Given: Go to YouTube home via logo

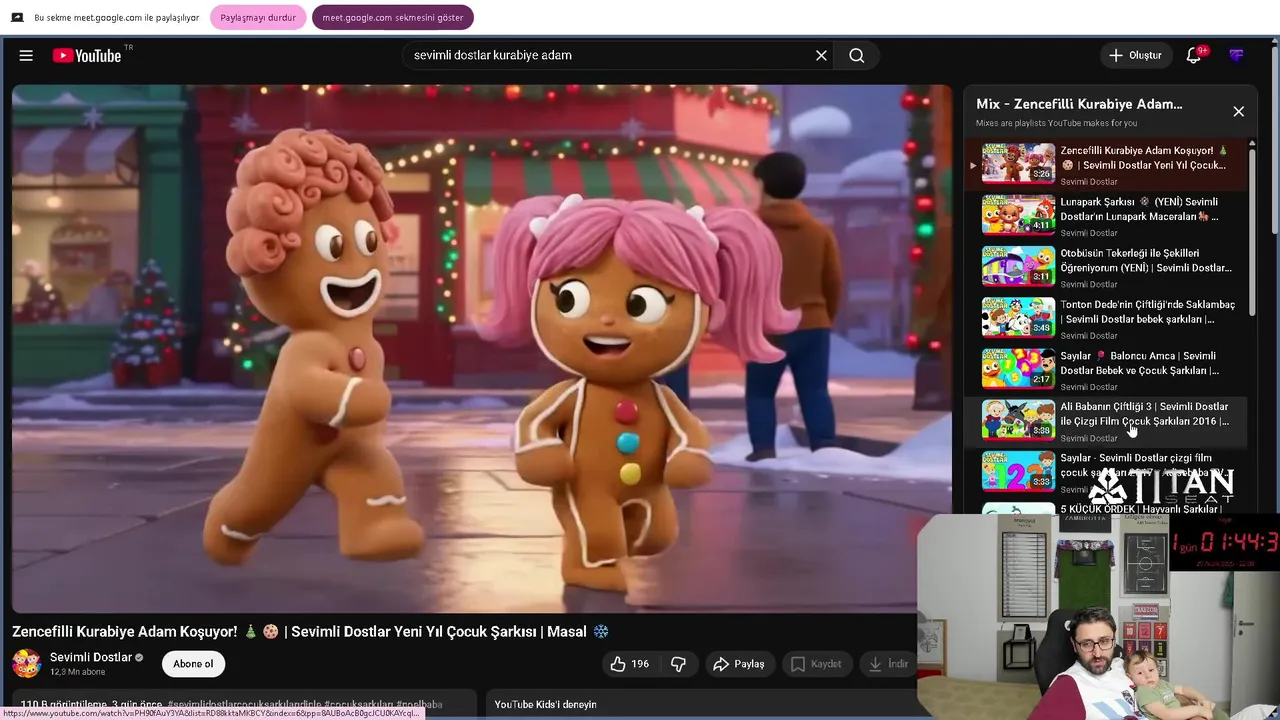Looking at the screenshot, I should (x=87, y=56).
